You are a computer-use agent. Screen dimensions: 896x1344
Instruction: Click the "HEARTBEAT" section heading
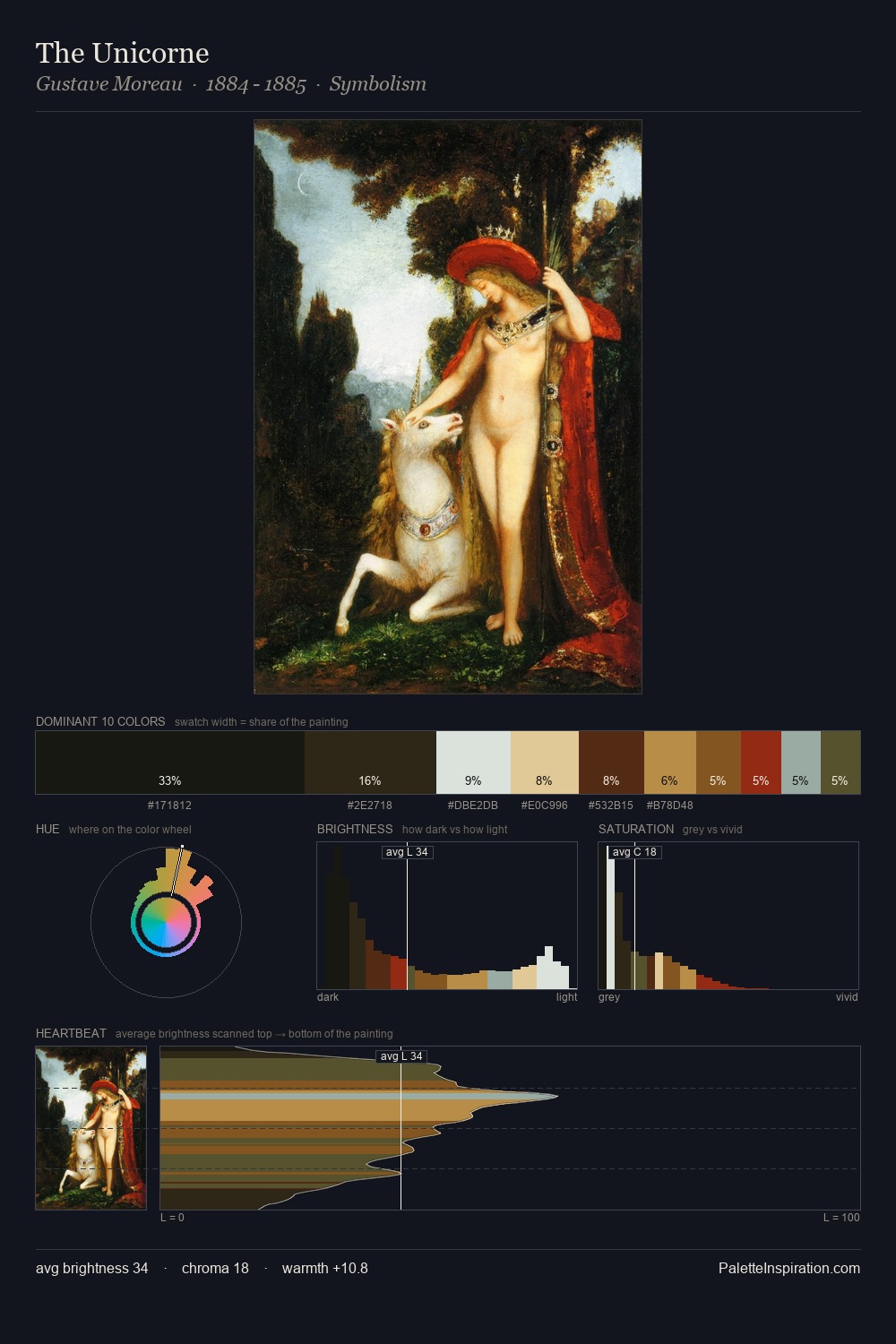tap(71, 1033)
